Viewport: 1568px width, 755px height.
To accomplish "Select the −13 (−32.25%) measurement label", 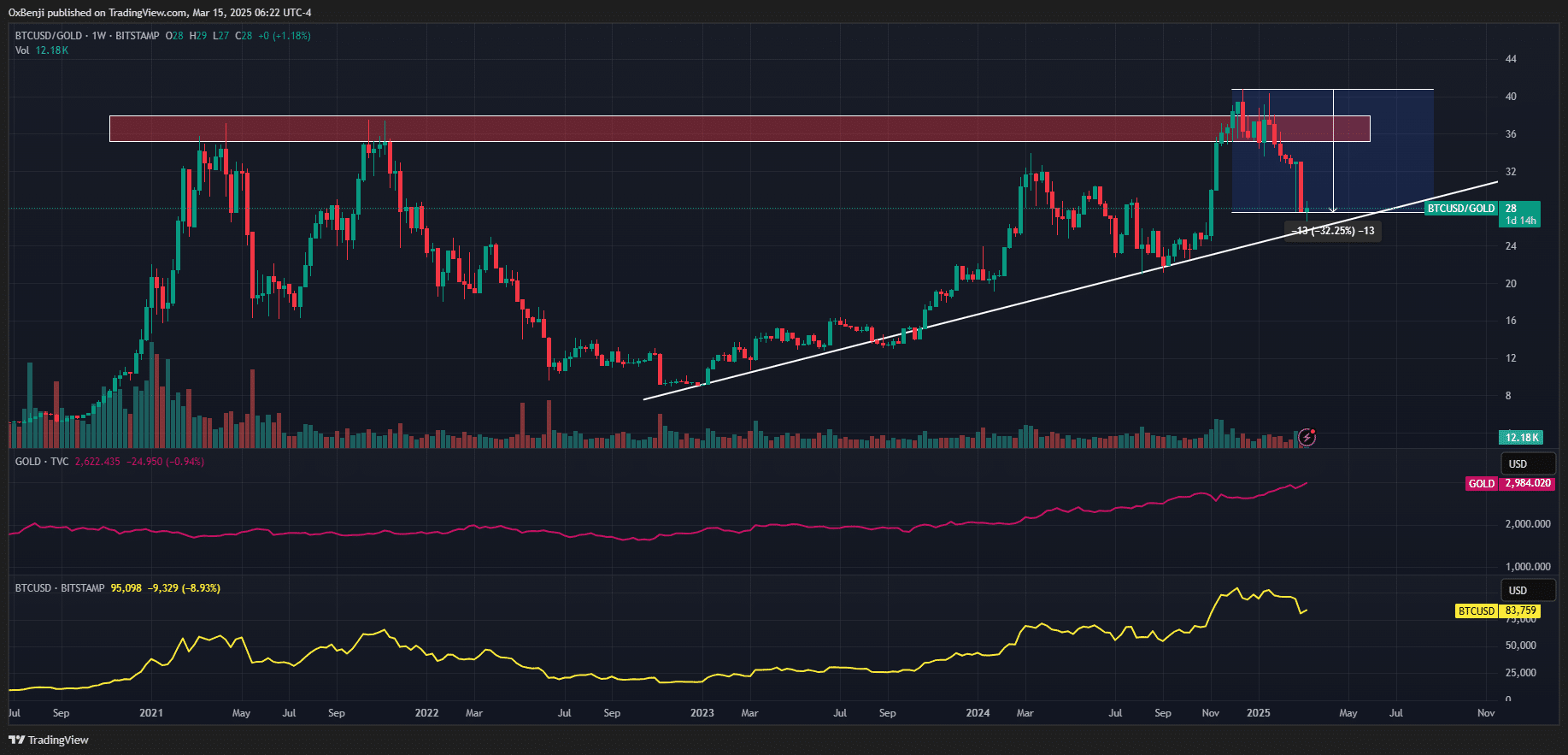I will pyautogui.click(x=1333, y=231).
